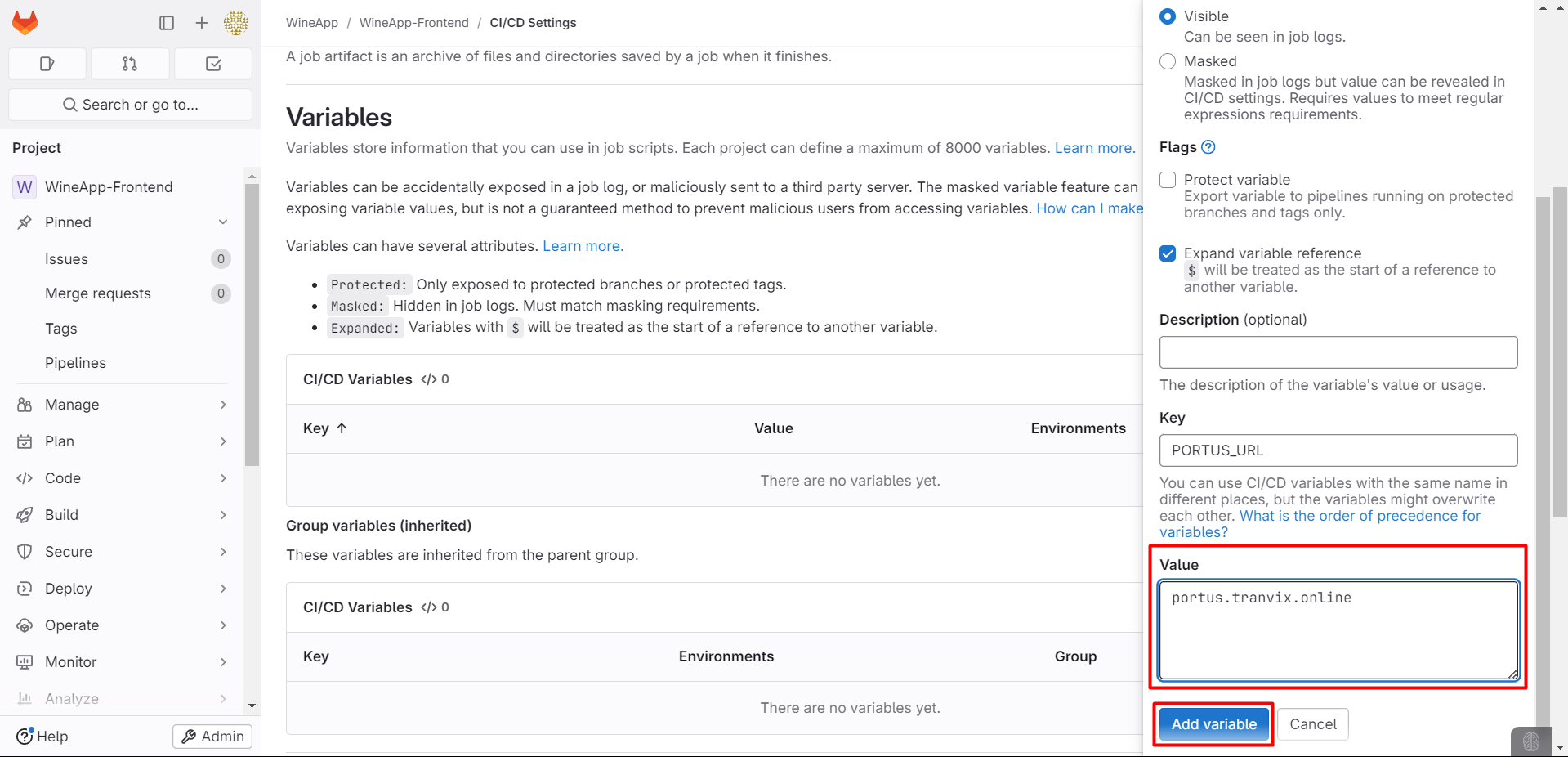Click the Description input field

[x=1338, y=352]
